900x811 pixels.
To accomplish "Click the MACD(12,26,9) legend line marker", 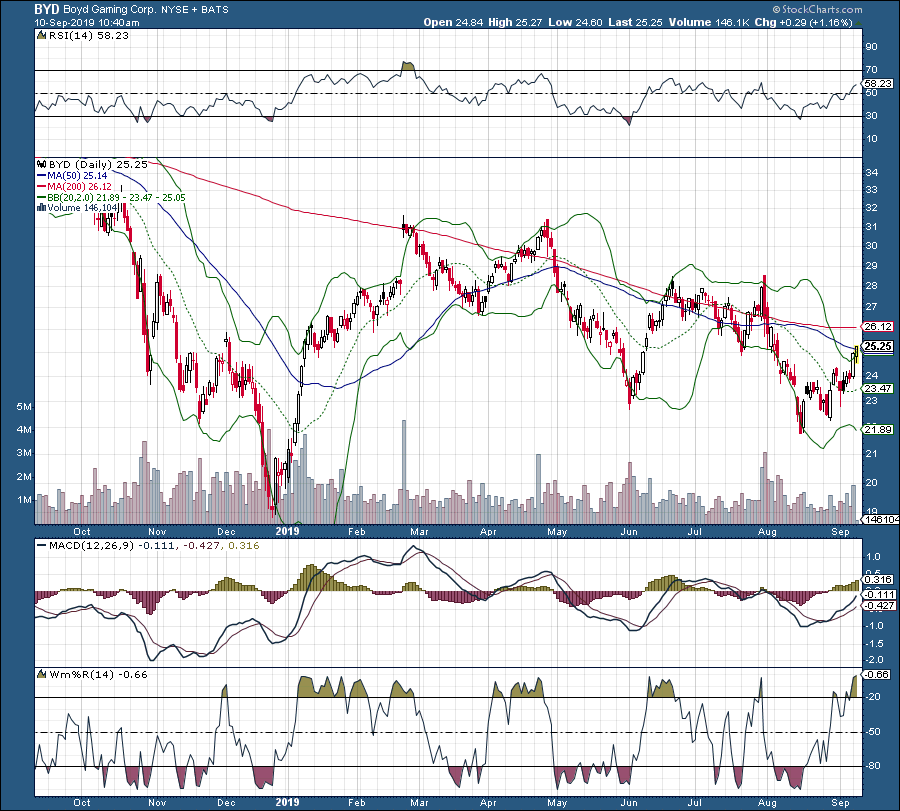I will point(41,546).
